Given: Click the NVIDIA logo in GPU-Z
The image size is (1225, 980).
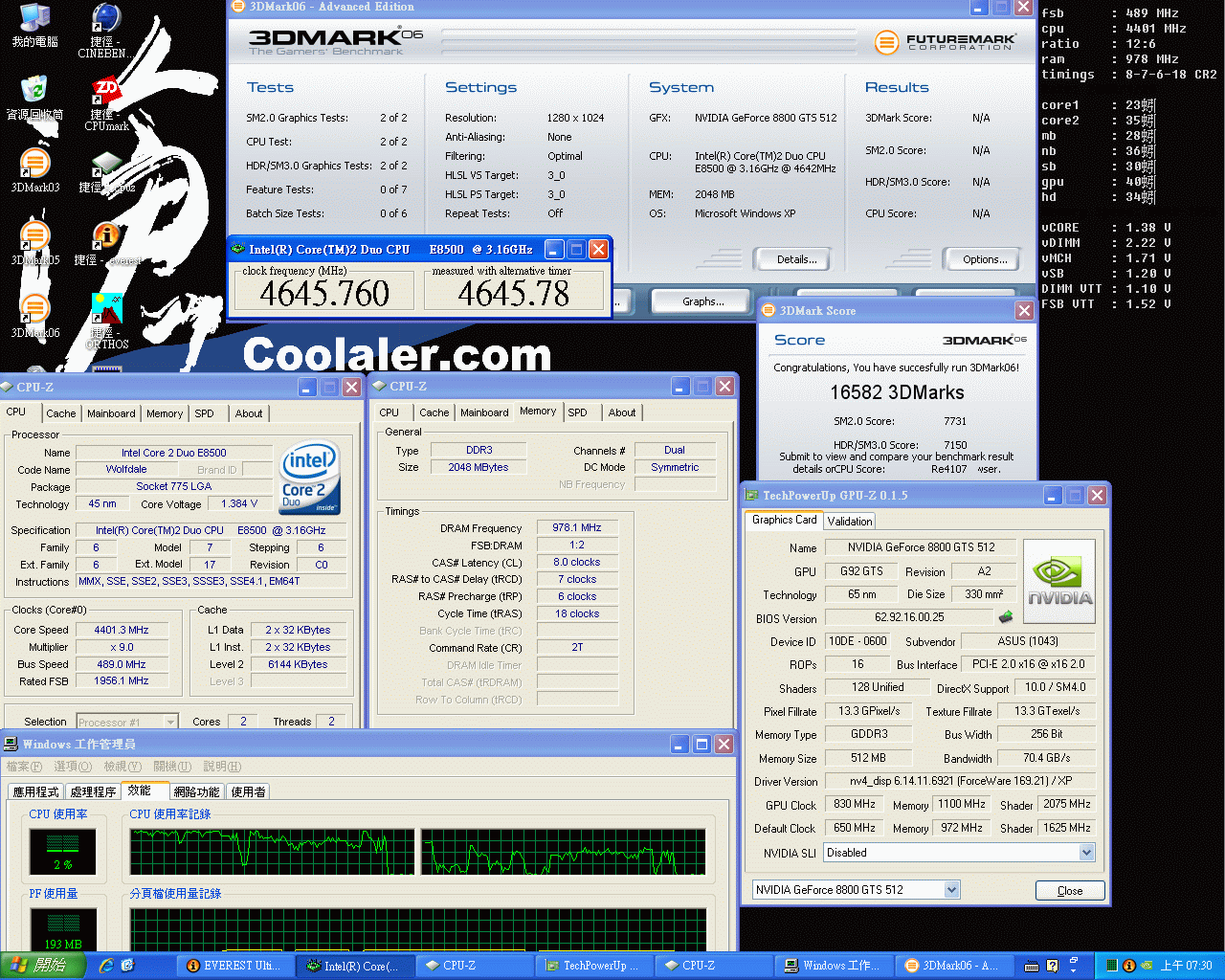Looking at the screenshot, I should [1059, 581].
